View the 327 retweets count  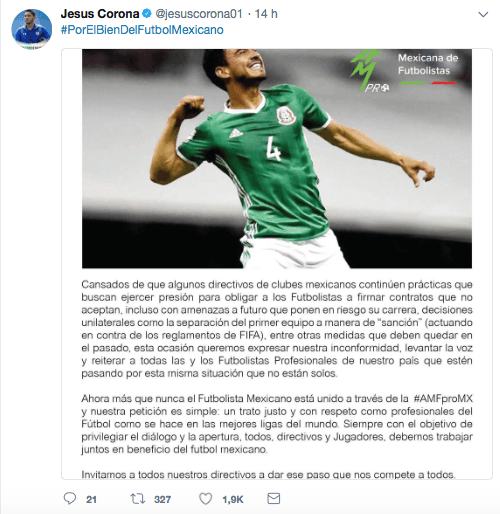point(162,499)
